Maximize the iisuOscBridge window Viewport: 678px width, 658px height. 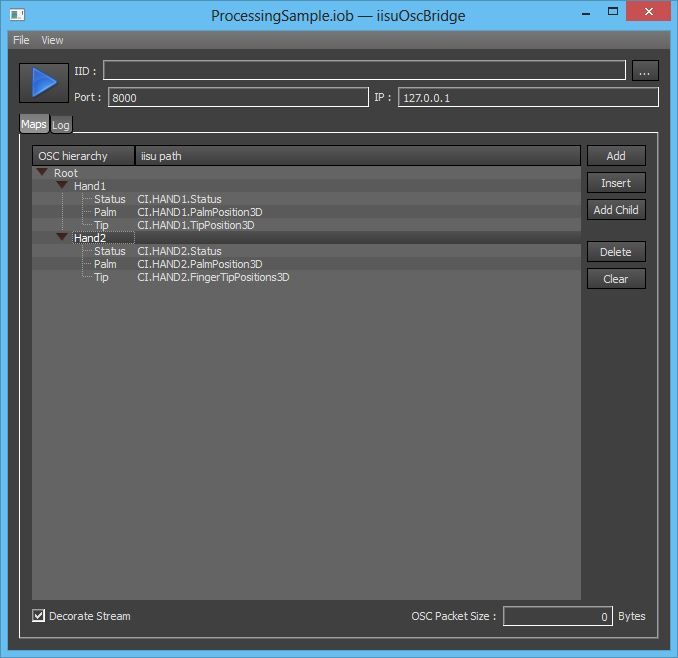(x=613, y=12)
